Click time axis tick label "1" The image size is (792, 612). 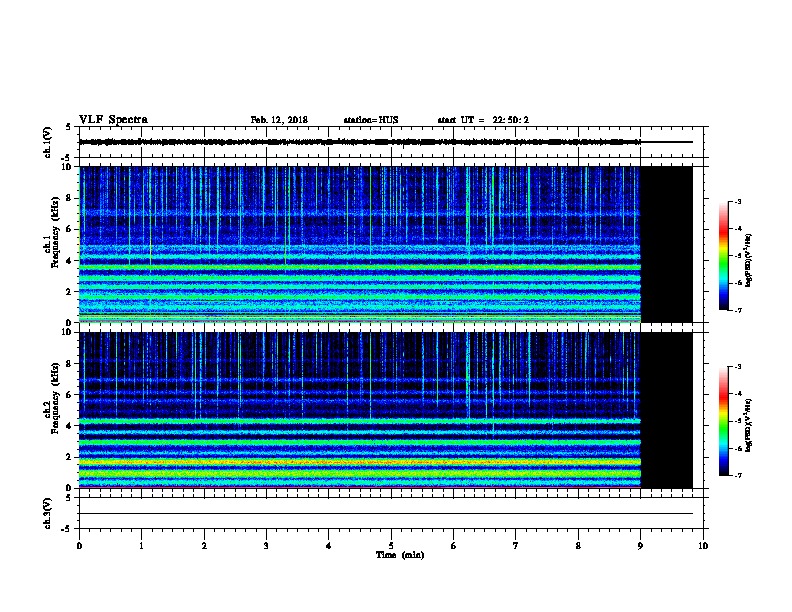142,545
